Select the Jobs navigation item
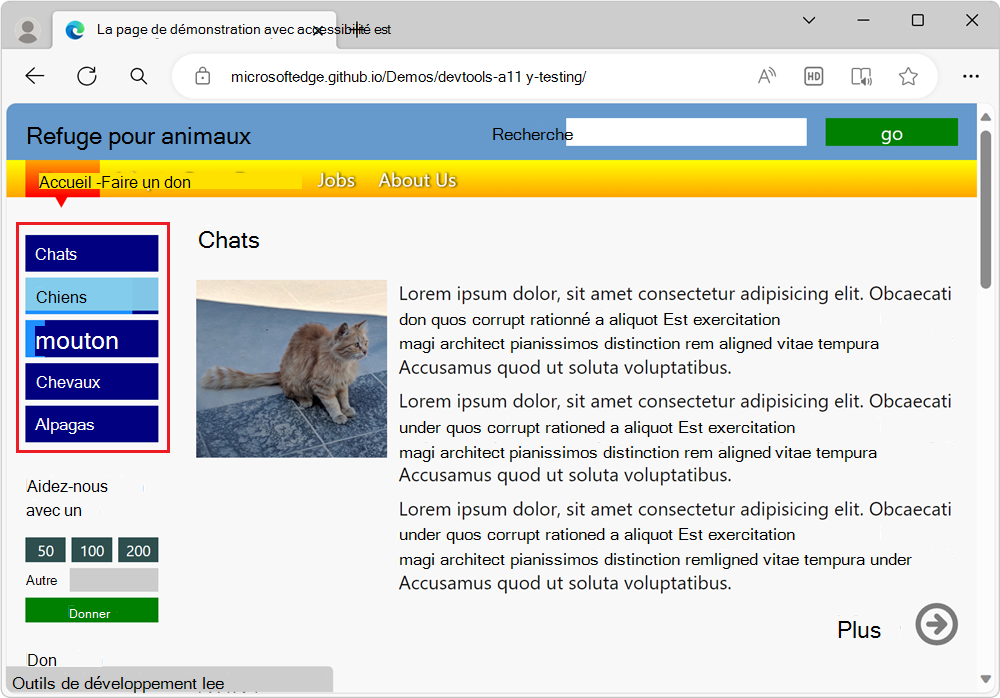The height and width of the screenshot is (698, 1000). pyautogui.click(x=336, y=180)
